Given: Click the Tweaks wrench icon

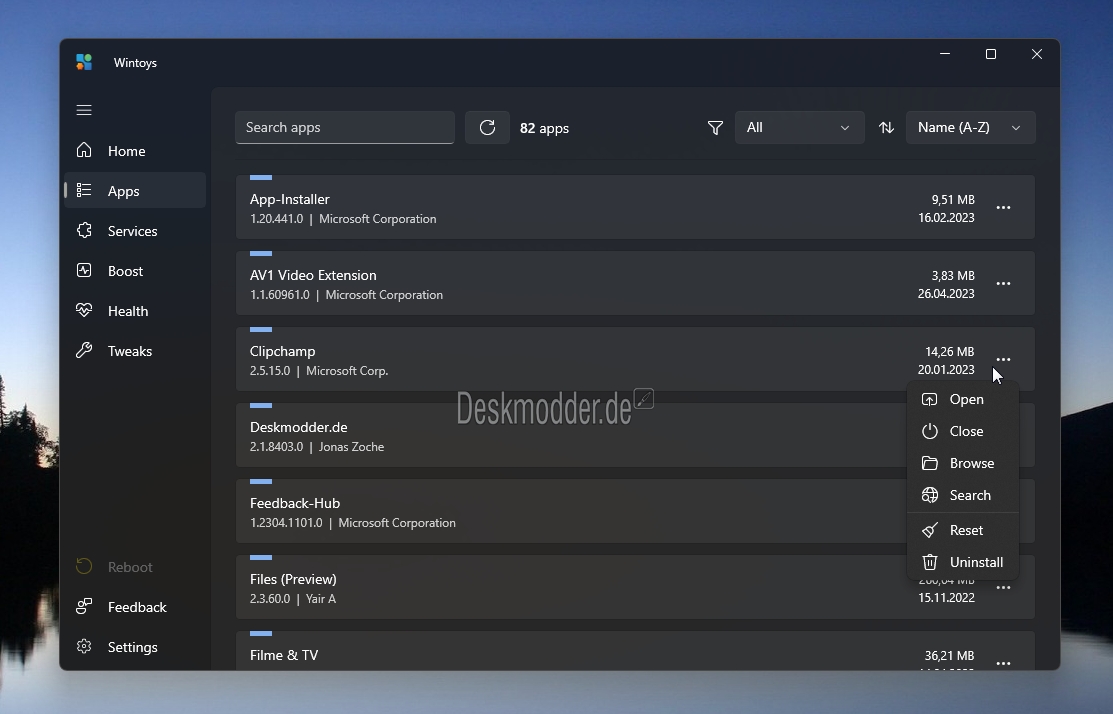Looking at the screenshot, I should 84,350.
